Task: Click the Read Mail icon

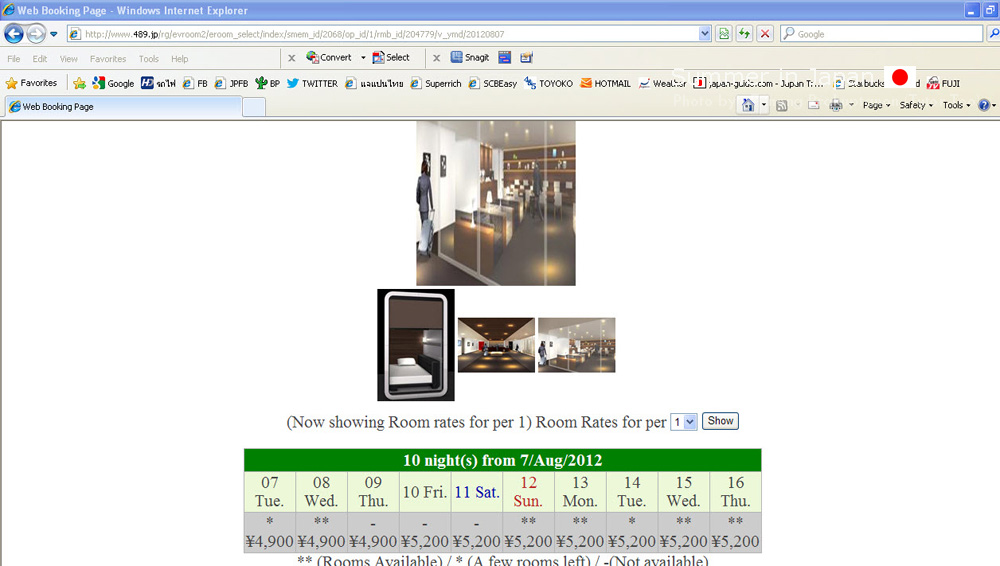Action: (x=813, y=105)
